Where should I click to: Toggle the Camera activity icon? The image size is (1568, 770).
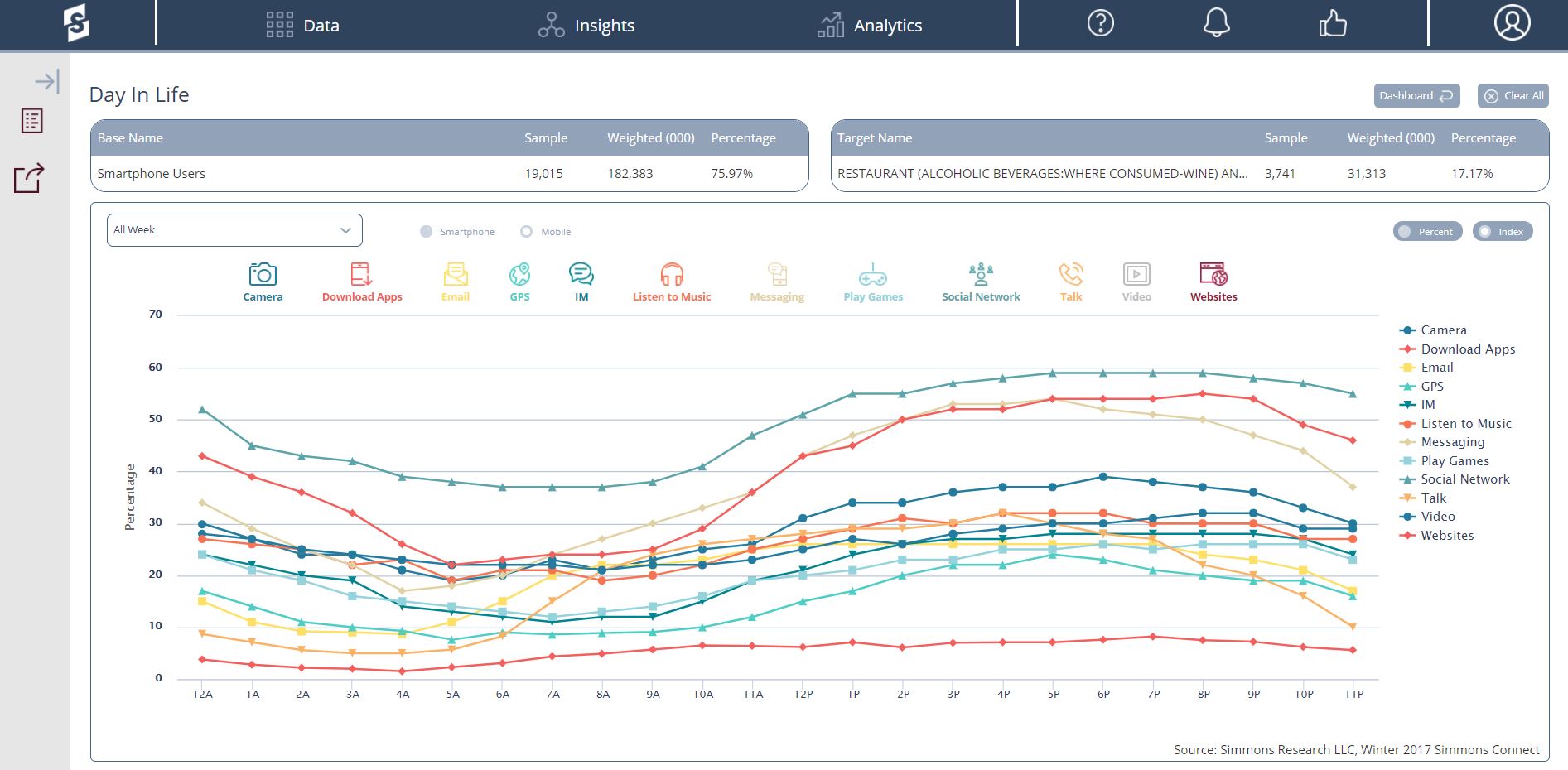click(x=263, y=274)
